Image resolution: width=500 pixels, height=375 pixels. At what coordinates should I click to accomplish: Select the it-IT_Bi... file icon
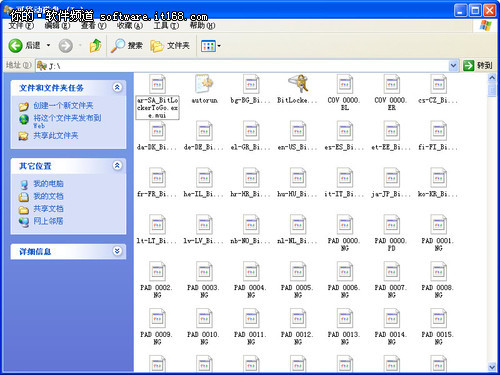(x=345, y=178)
